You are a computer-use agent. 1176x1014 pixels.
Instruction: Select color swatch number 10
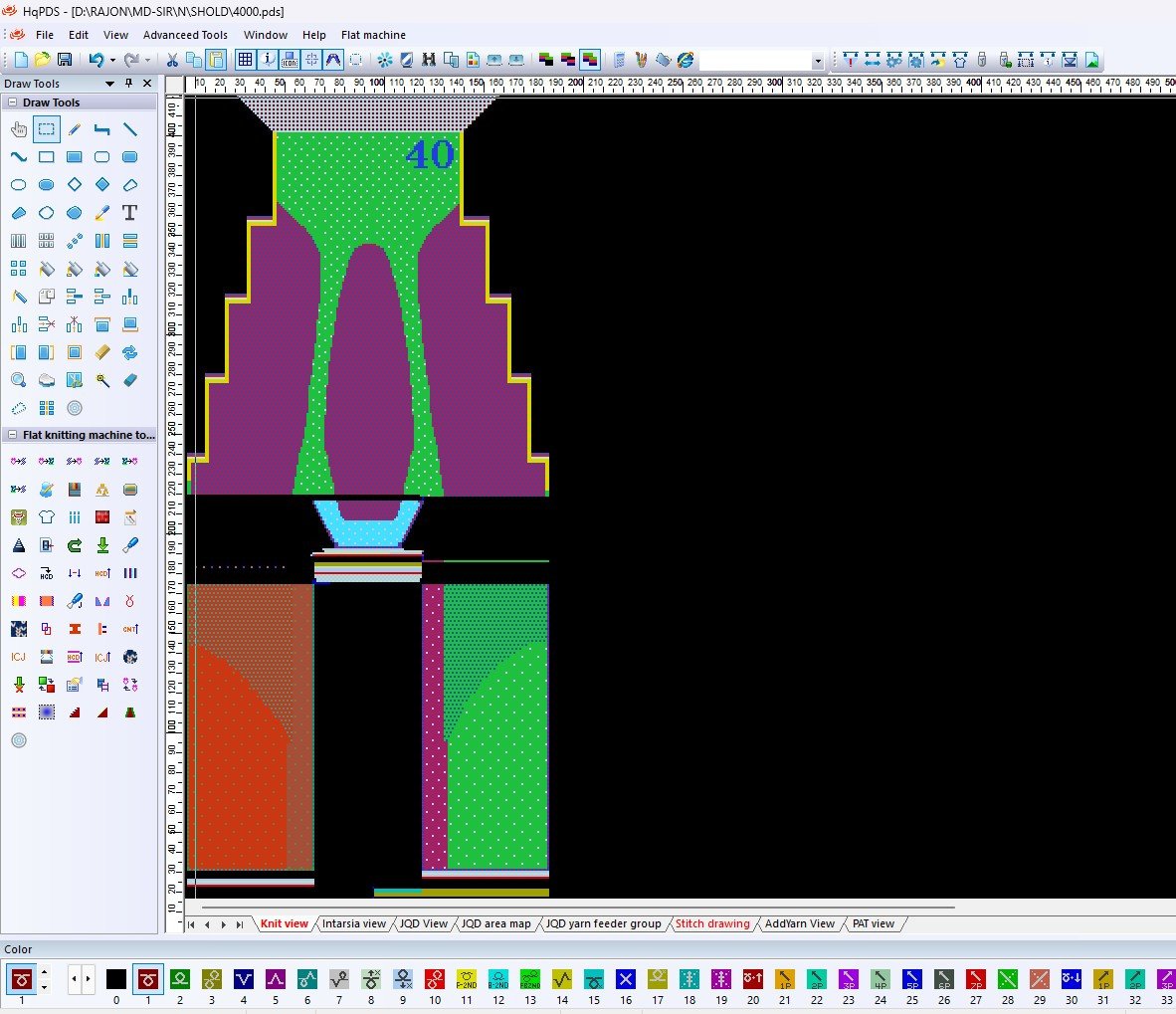pos(435,979)
